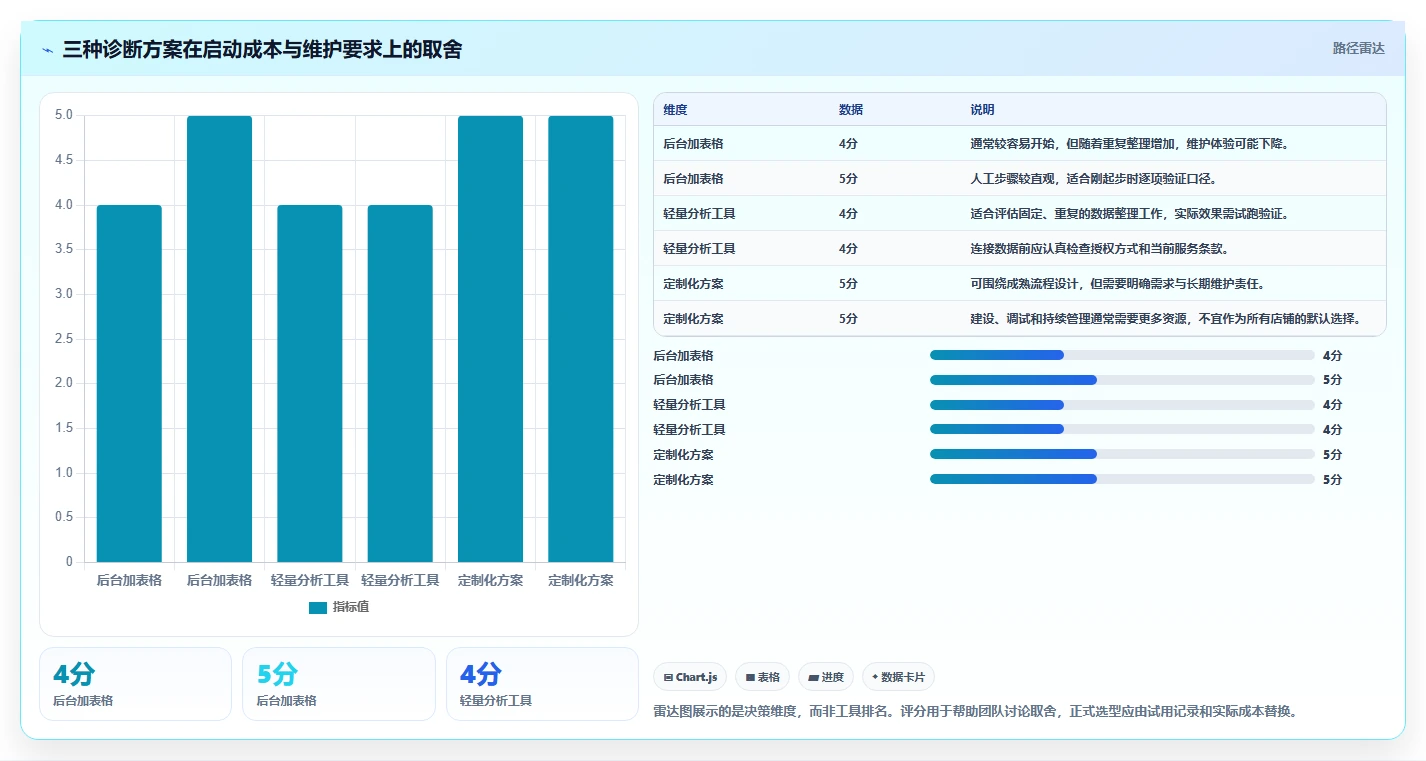
Task: Click the 后台加表格 progress bar showing 5分
Action: click(1122, 380)
